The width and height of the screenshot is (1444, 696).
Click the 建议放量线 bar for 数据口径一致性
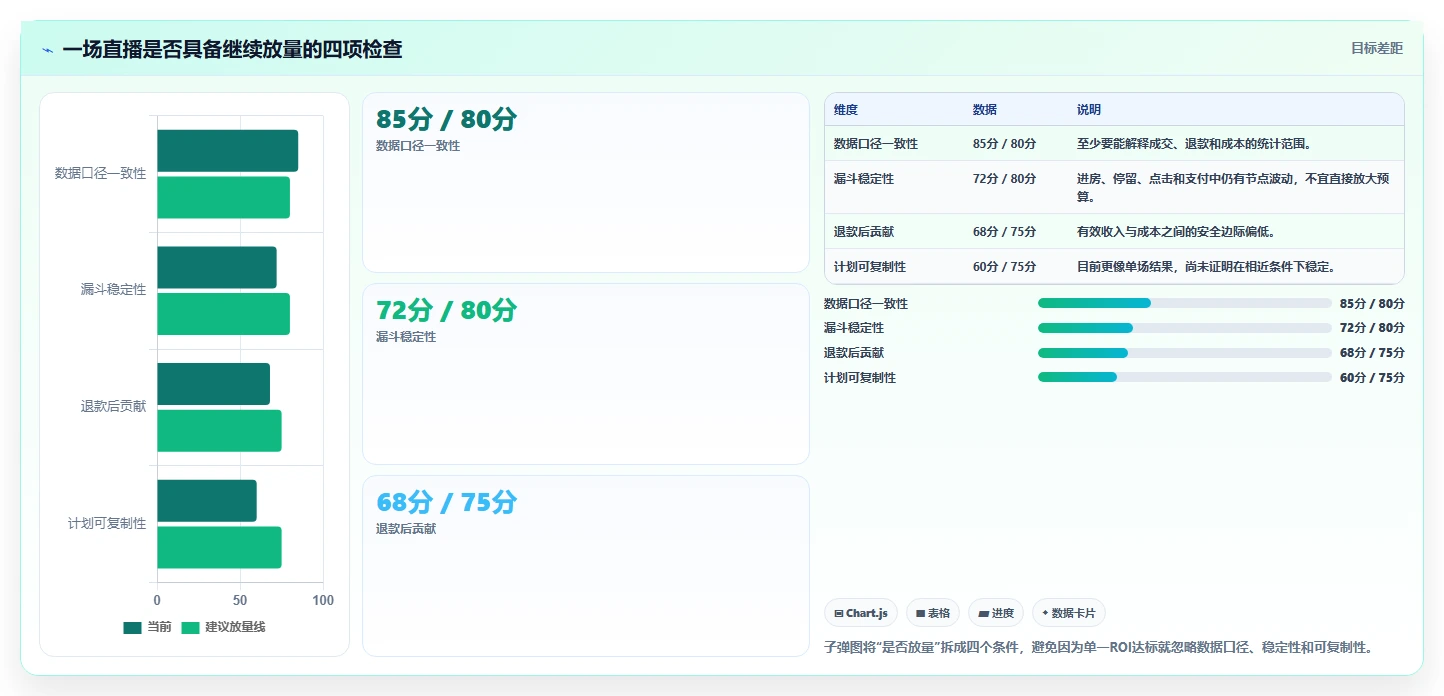tap(223, 197)
